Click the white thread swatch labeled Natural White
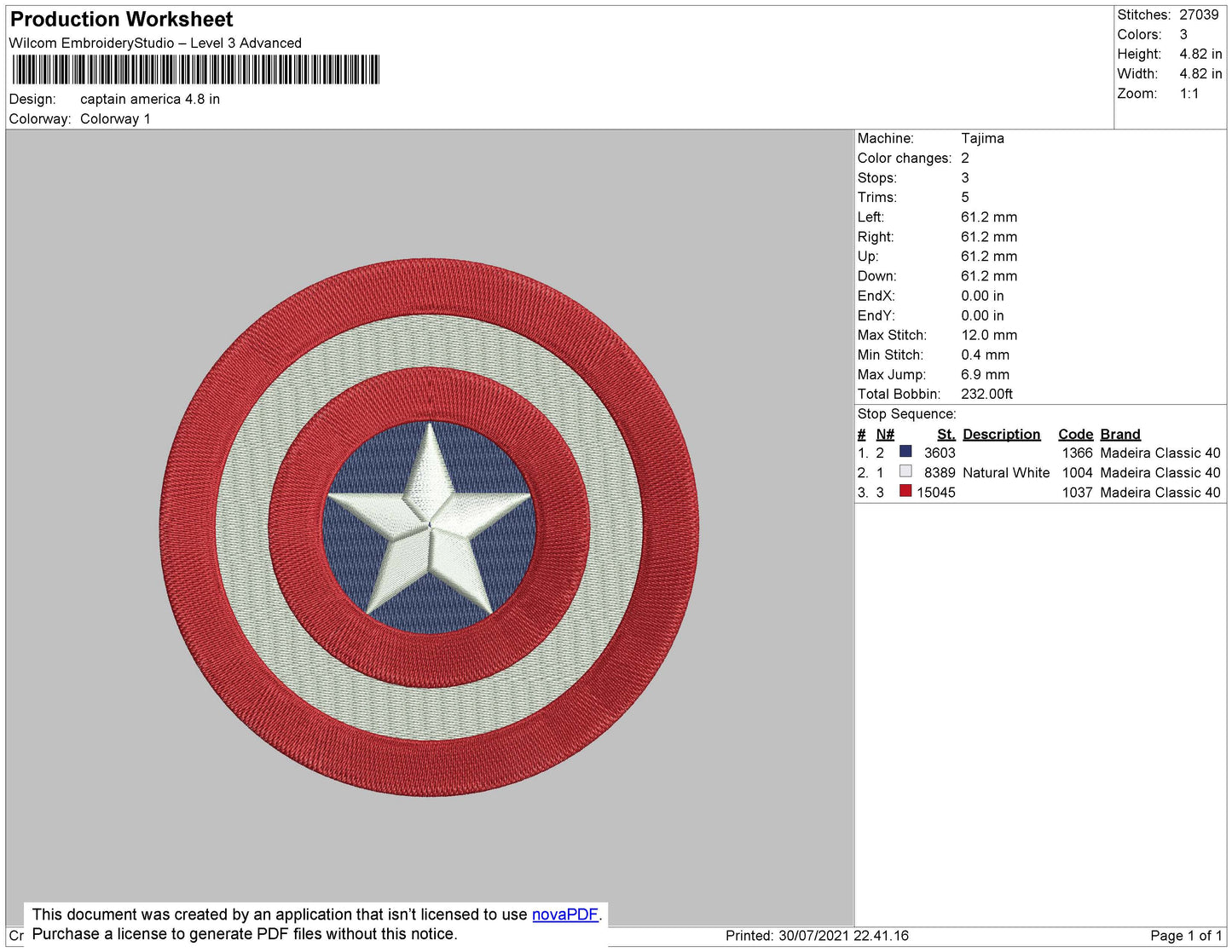The height and width of the screenshot is (952, 1232). [x=905, y=471]
